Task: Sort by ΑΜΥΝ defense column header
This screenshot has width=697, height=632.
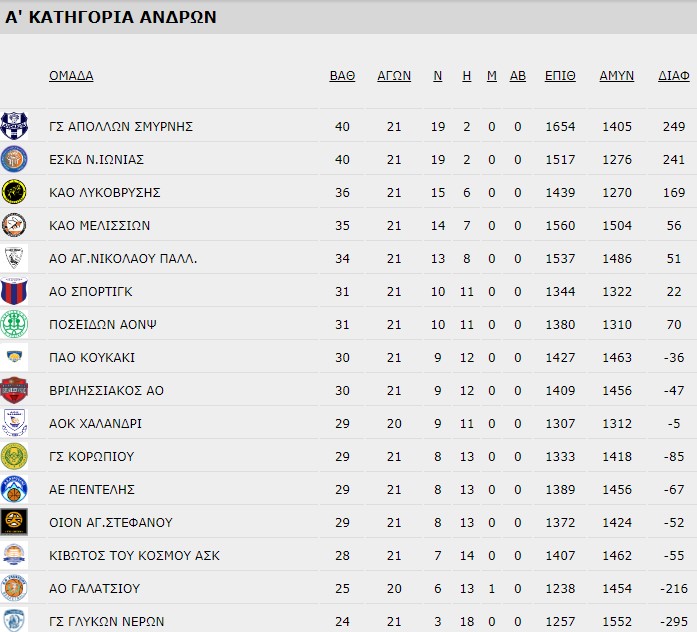Action: (x=616, y=76)
